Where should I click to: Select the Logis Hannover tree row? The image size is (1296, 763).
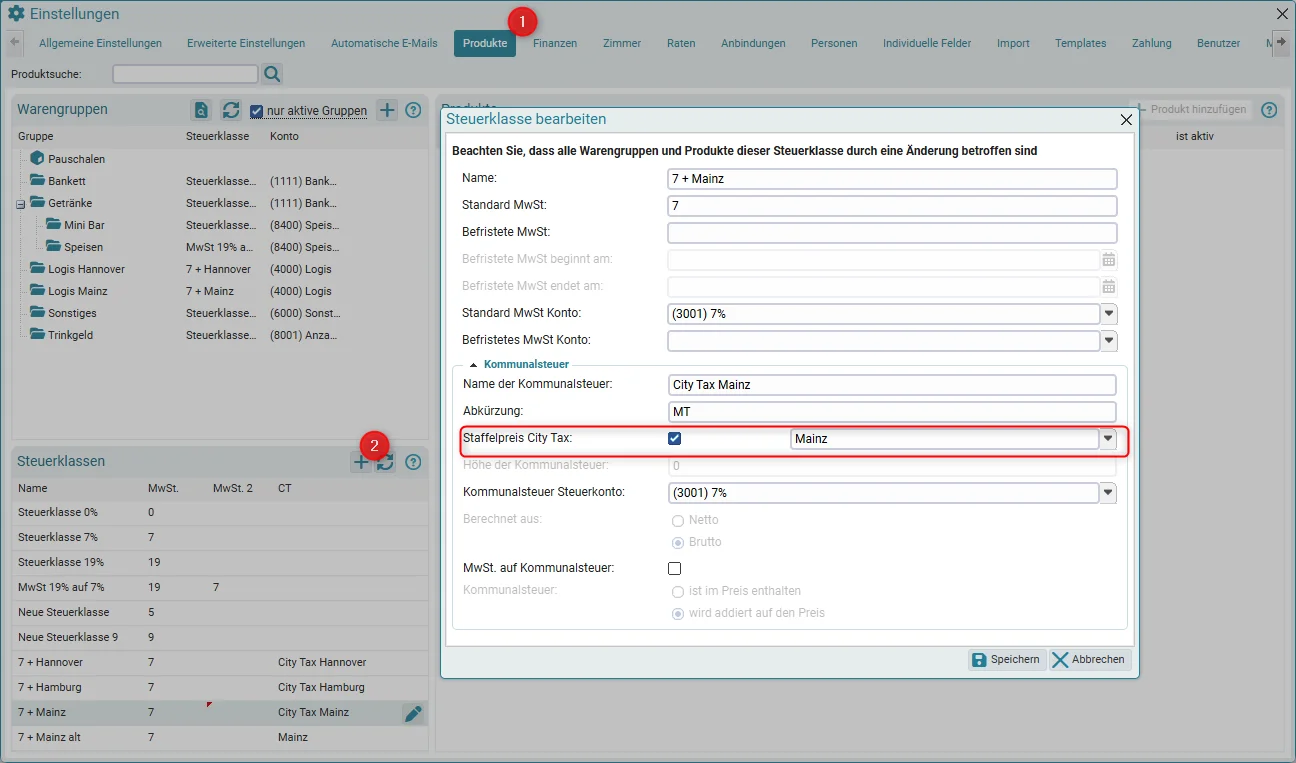(x=220, y=269)
